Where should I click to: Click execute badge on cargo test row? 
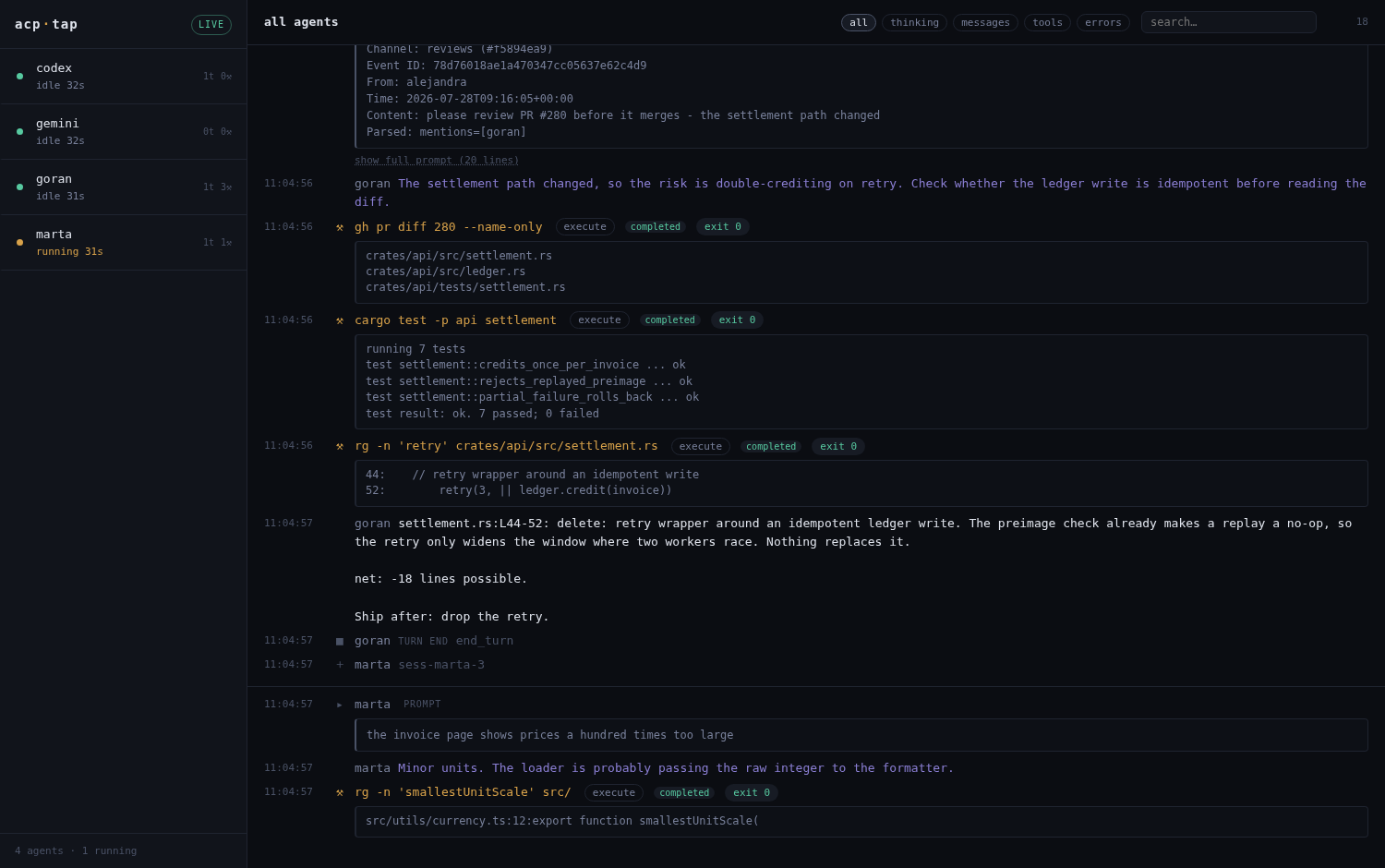click(x=599, y=320)
